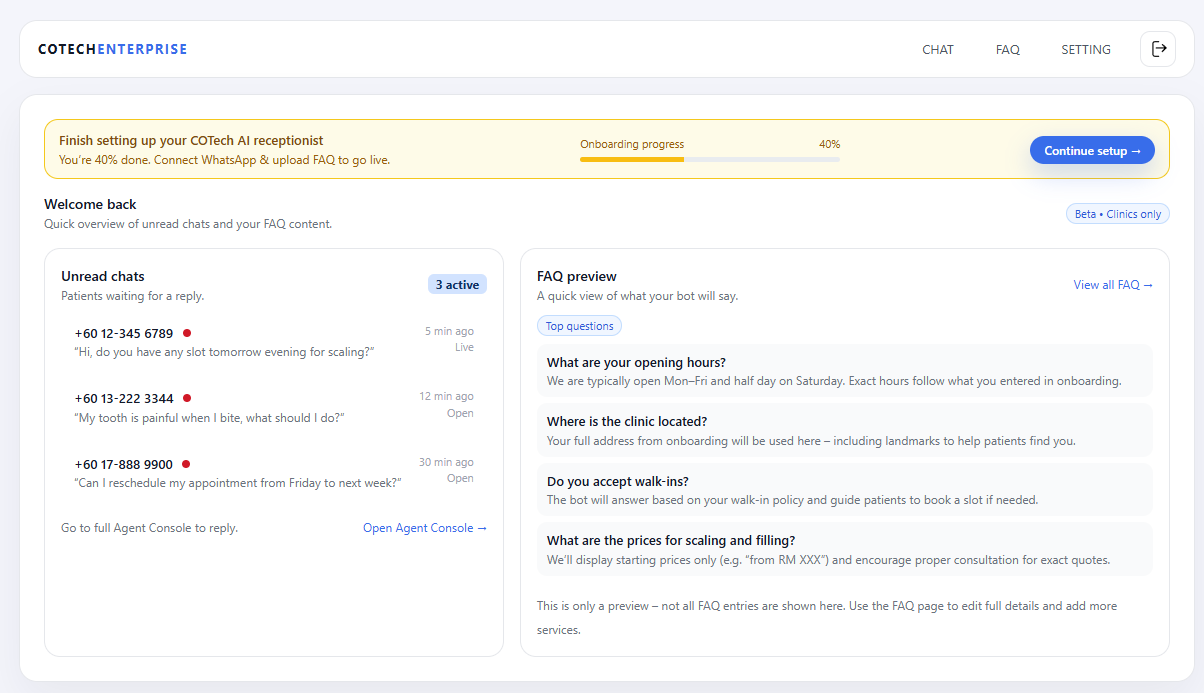The width and height of the screenshot is (1204, 693).
Task: Open the SETTING nav item
Action: [x=1086, y=49]
